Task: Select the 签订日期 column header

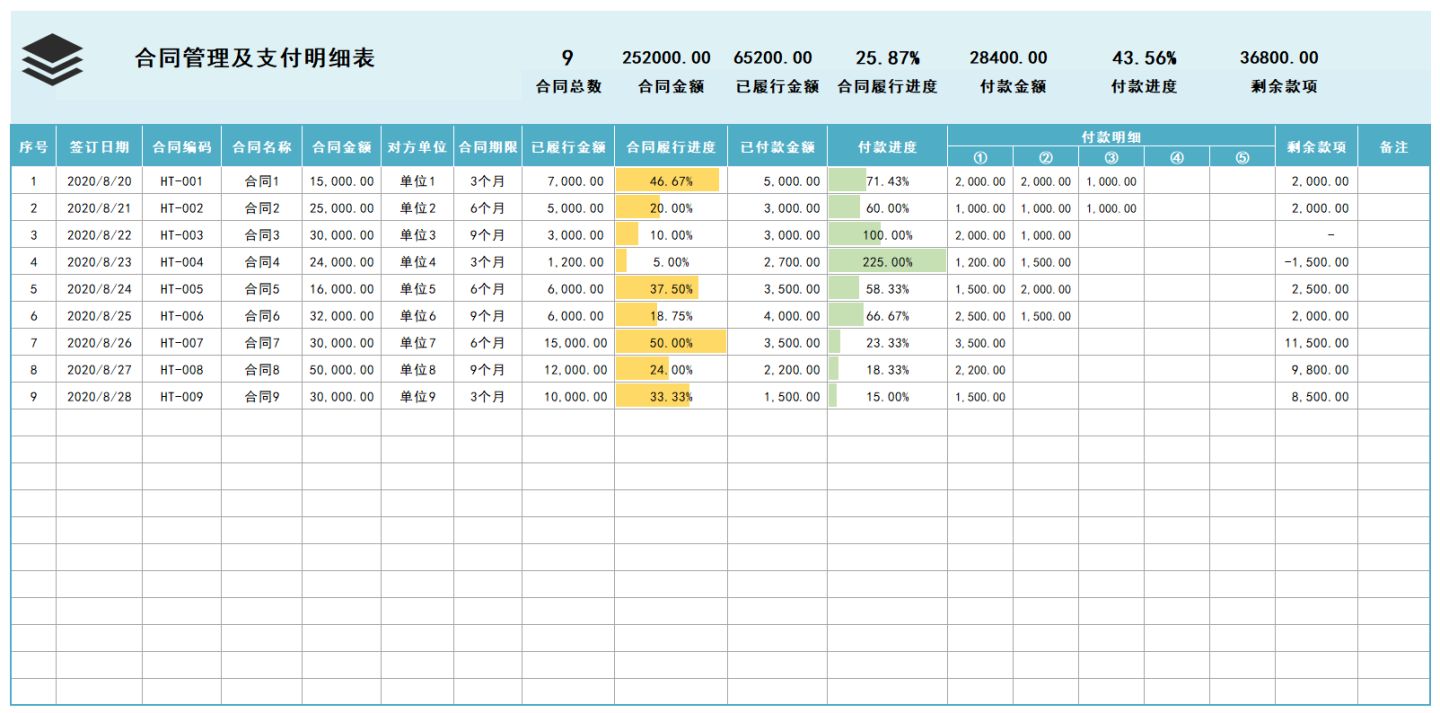Action: click(x=99, y=147)
